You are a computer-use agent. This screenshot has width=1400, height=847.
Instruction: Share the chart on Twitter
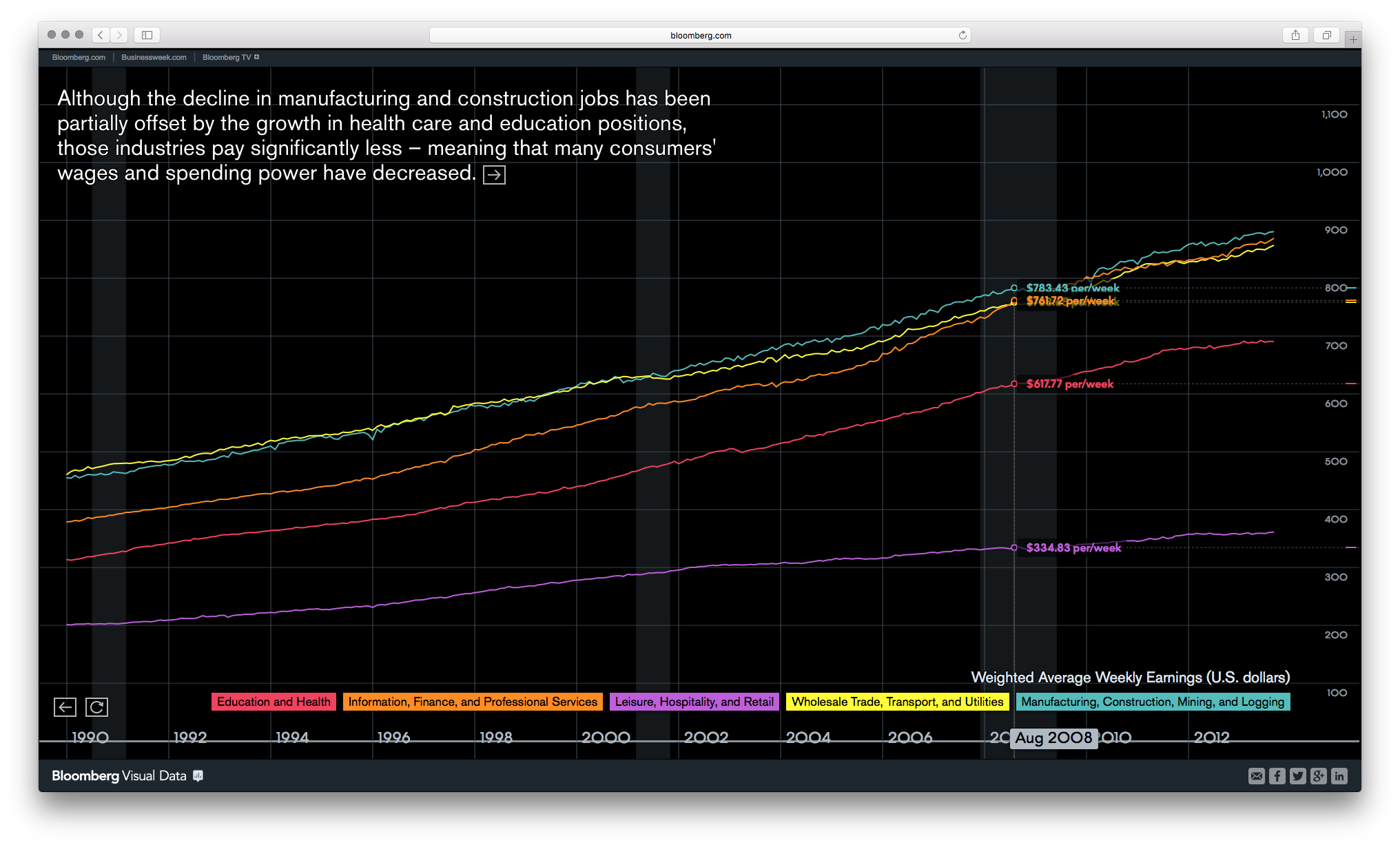tap(1298, 776)
